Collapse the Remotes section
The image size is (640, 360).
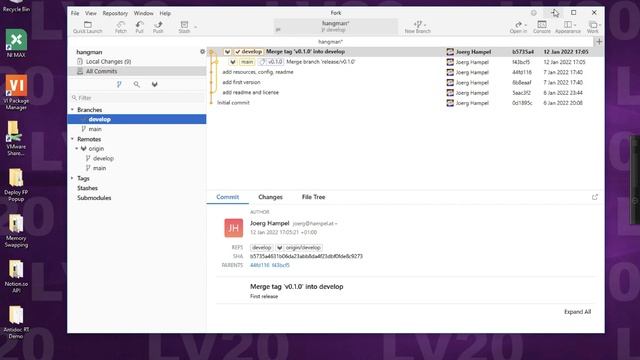tap(72, 139)
